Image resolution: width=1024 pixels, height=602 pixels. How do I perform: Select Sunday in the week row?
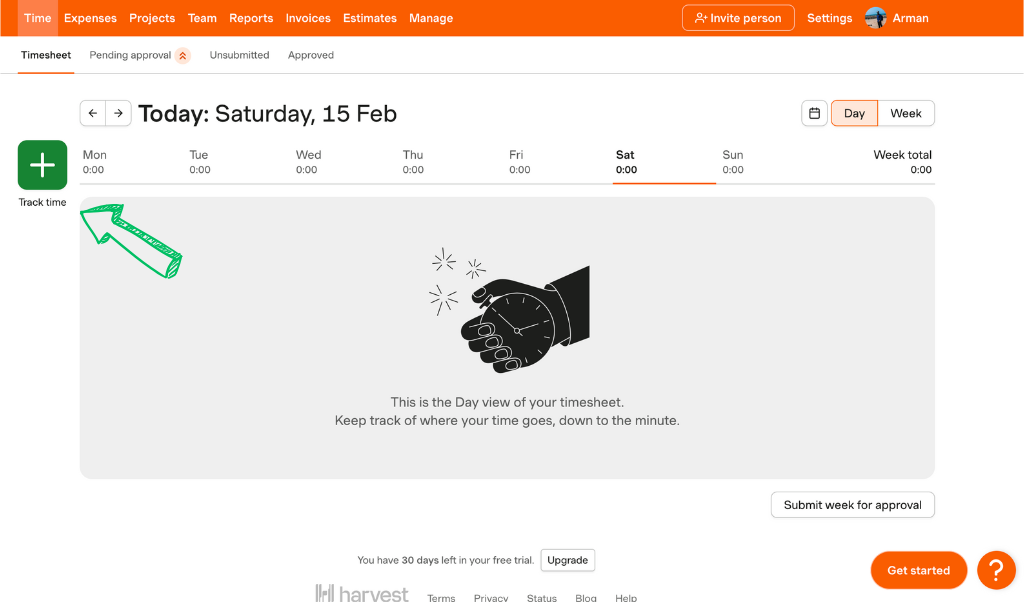tap(733, 162)
